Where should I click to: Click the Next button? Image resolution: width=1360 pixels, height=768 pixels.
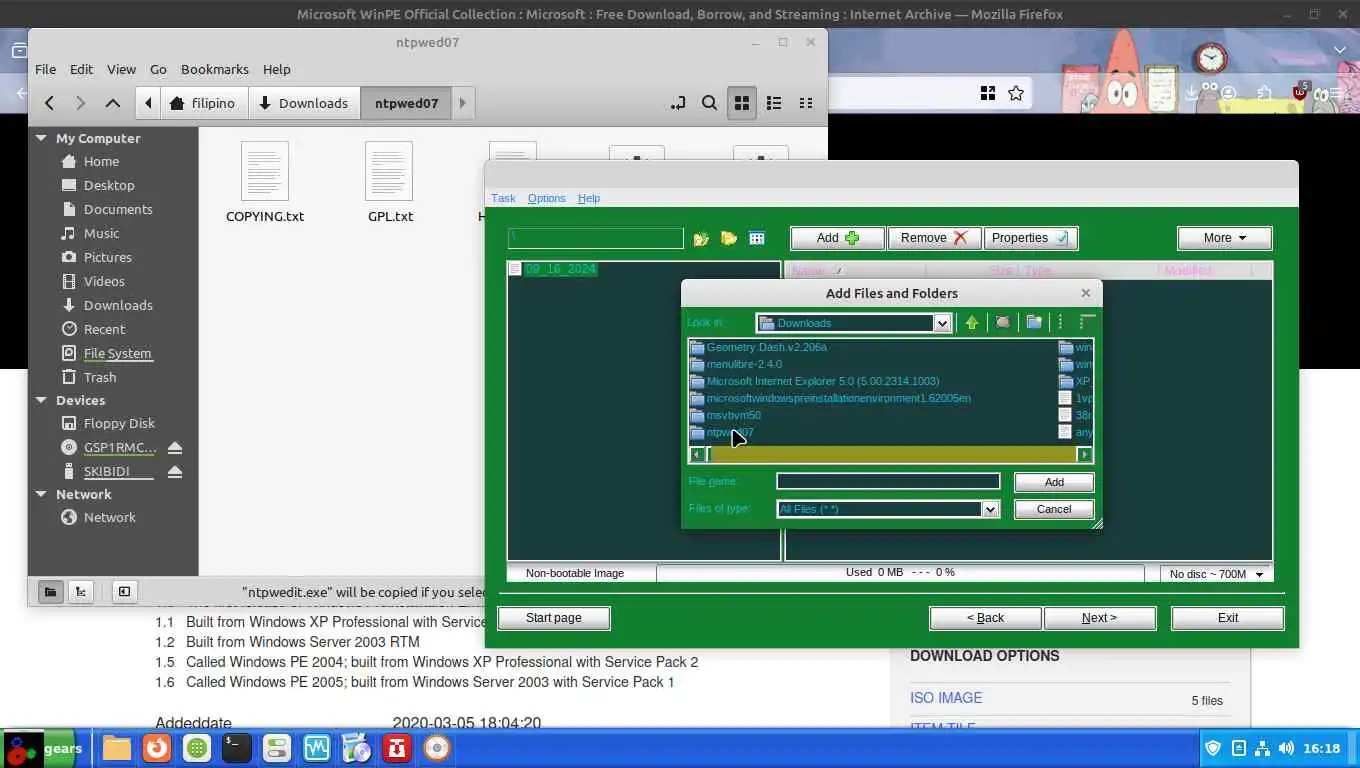(x=1099, y=618)
